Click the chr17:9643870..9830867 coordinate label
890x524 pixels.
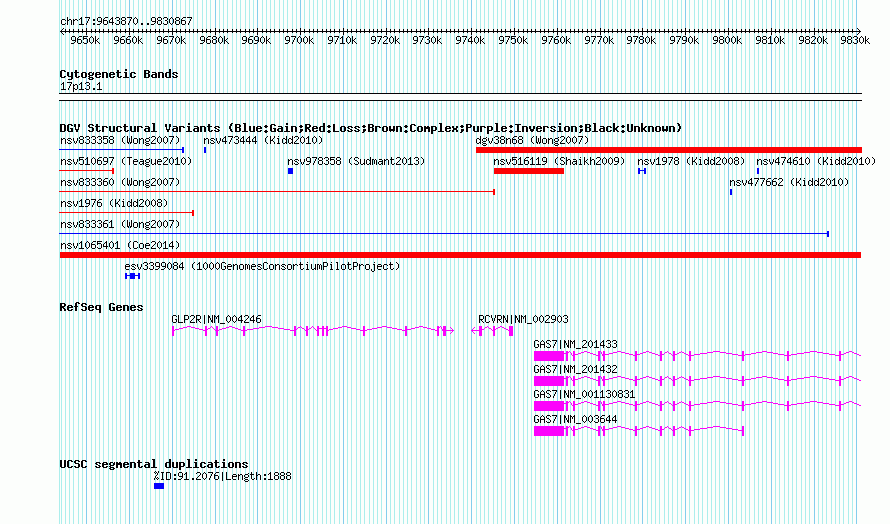[x=126, y=21]
